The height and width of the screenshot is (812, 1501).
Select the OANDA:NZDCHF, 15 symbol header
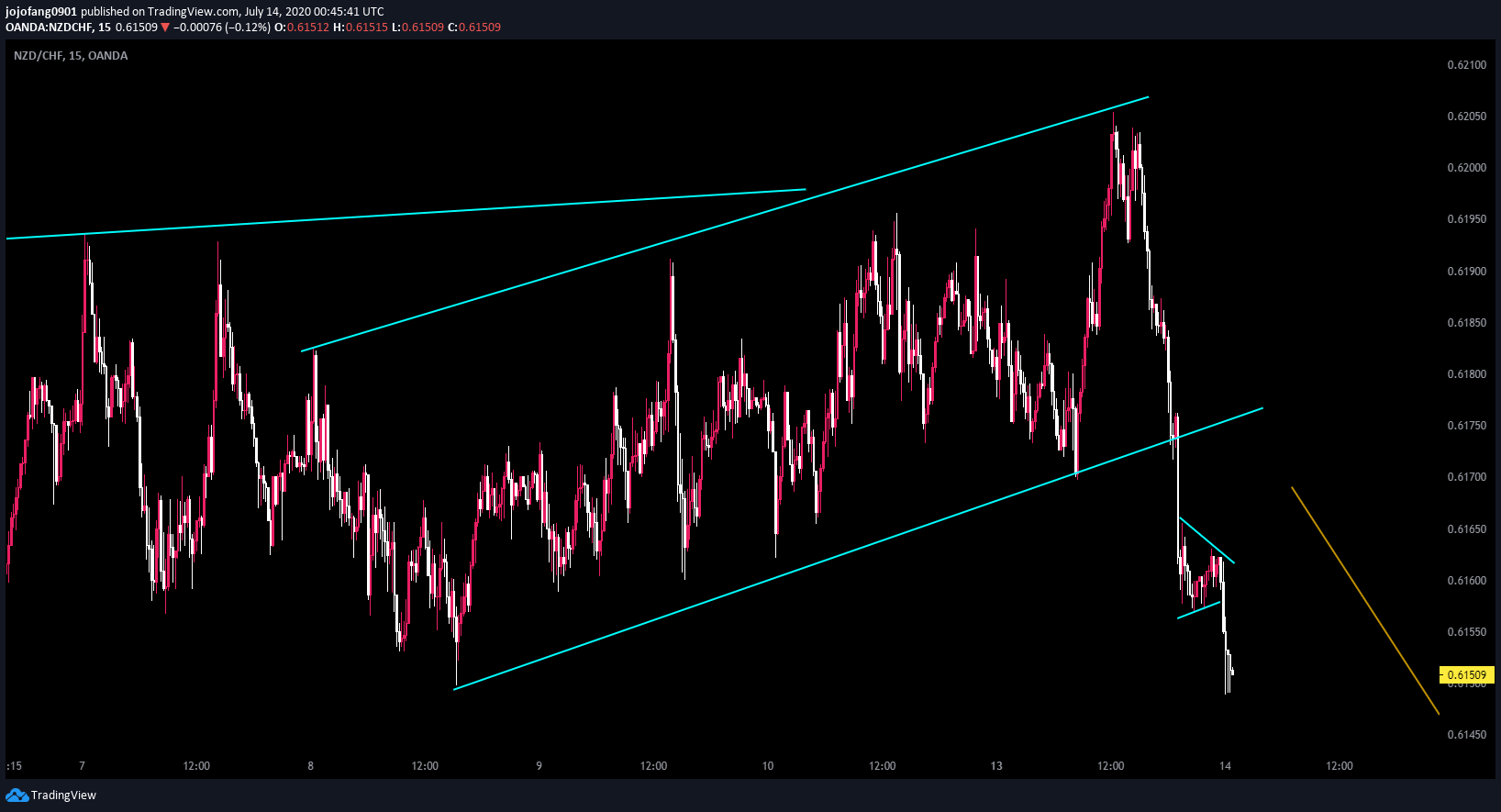tap(58, 28)
